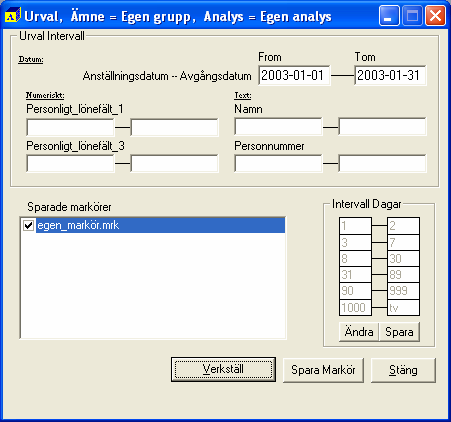Click the application icon in title bar
This screenshot has height=422, width=451.
click(x=13, y=15)
